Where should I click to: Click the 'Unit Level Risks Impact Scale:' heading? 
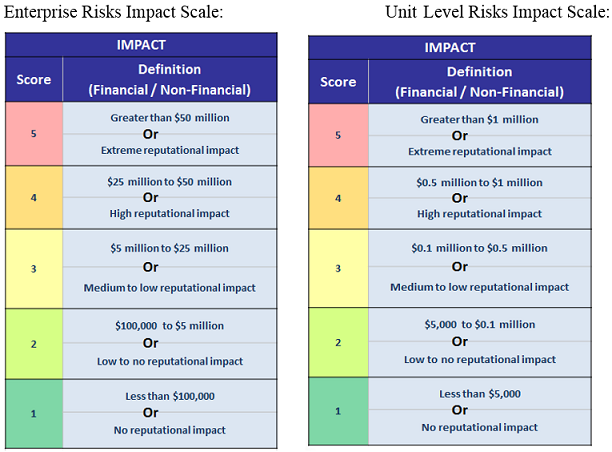click(x=497, y=12)
